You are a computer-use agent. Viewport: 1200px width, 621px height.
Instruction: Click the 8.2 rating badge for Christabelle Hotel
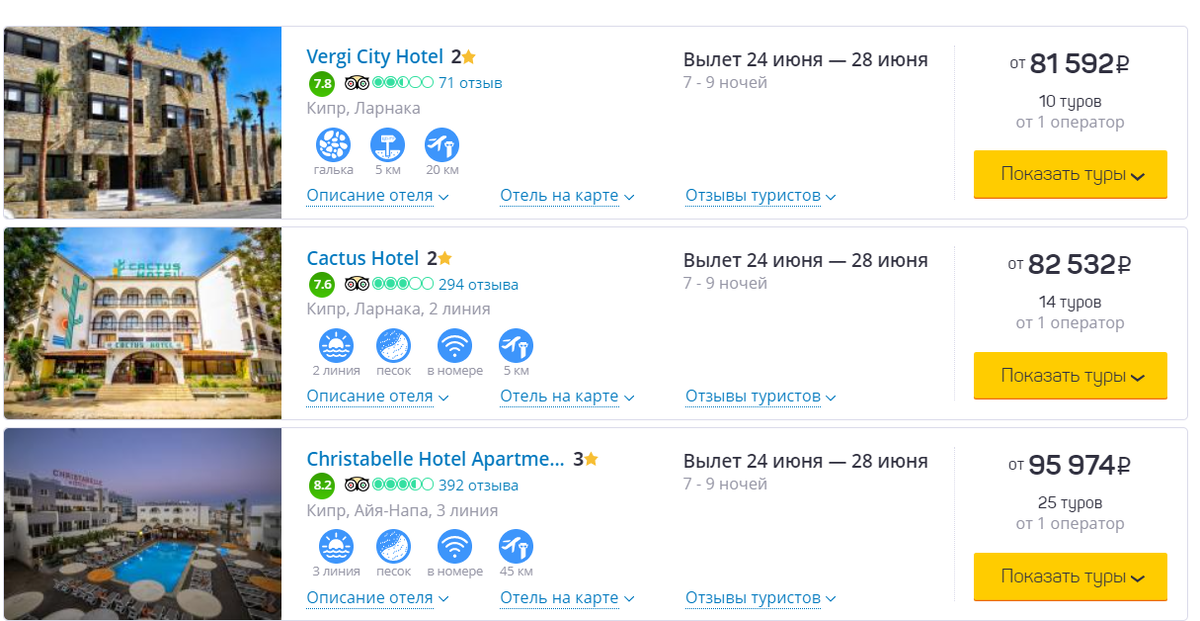322,486
